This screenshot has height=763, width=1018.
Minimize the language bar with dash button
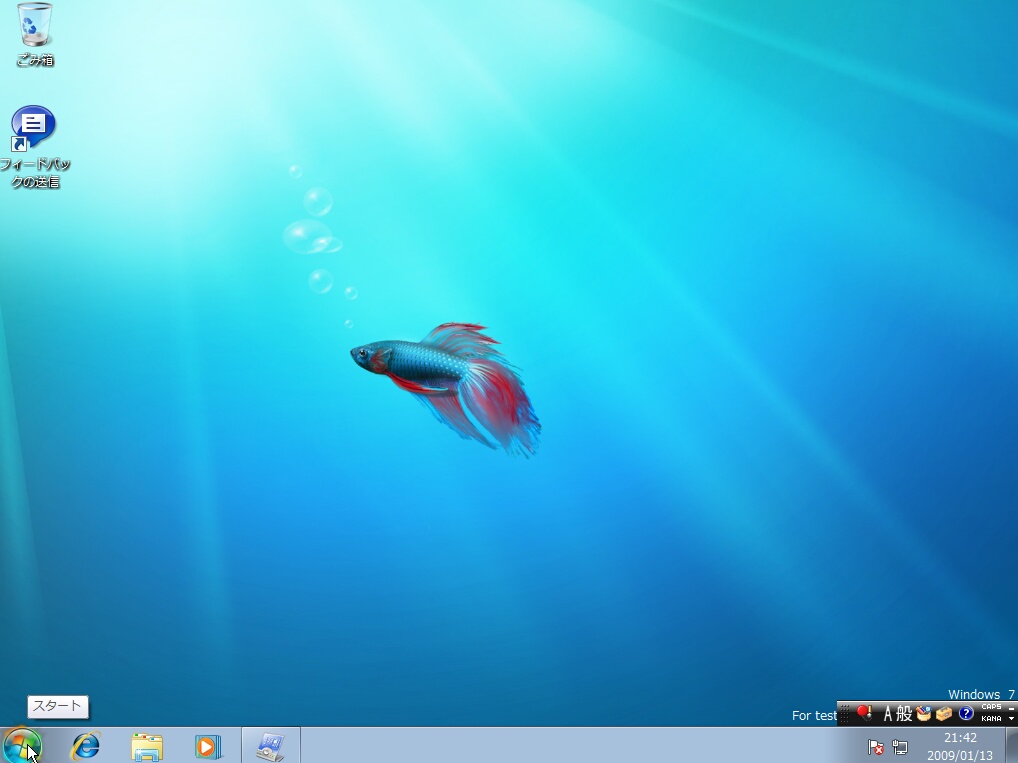[1012, 708]
